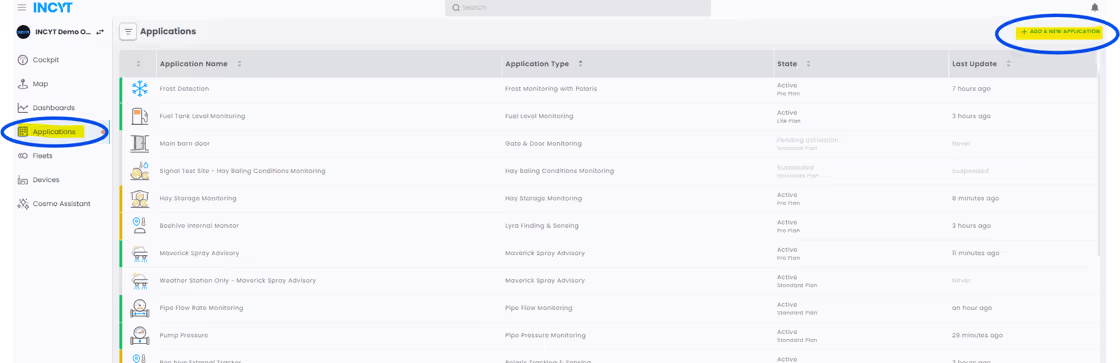Open the notifications bell
1120x363 pixels.
pyautogui.click(x=1094, y=8)
